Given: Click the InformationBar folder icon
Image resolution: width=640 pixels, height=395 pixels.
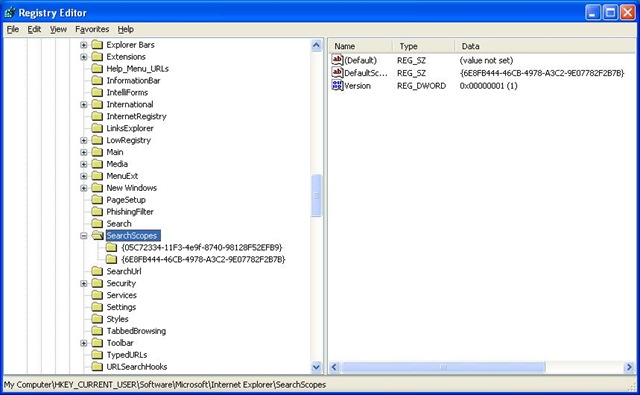Looking at the screenshot, I should [97, 80].
